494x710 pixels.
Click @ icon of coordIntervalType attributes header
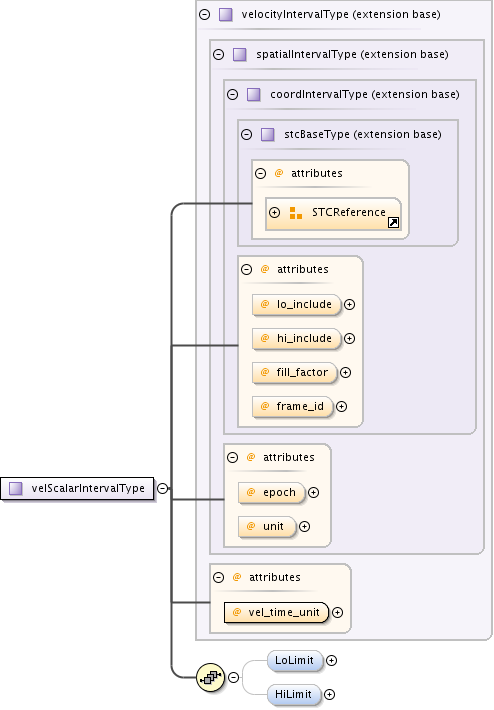point(265,269)
